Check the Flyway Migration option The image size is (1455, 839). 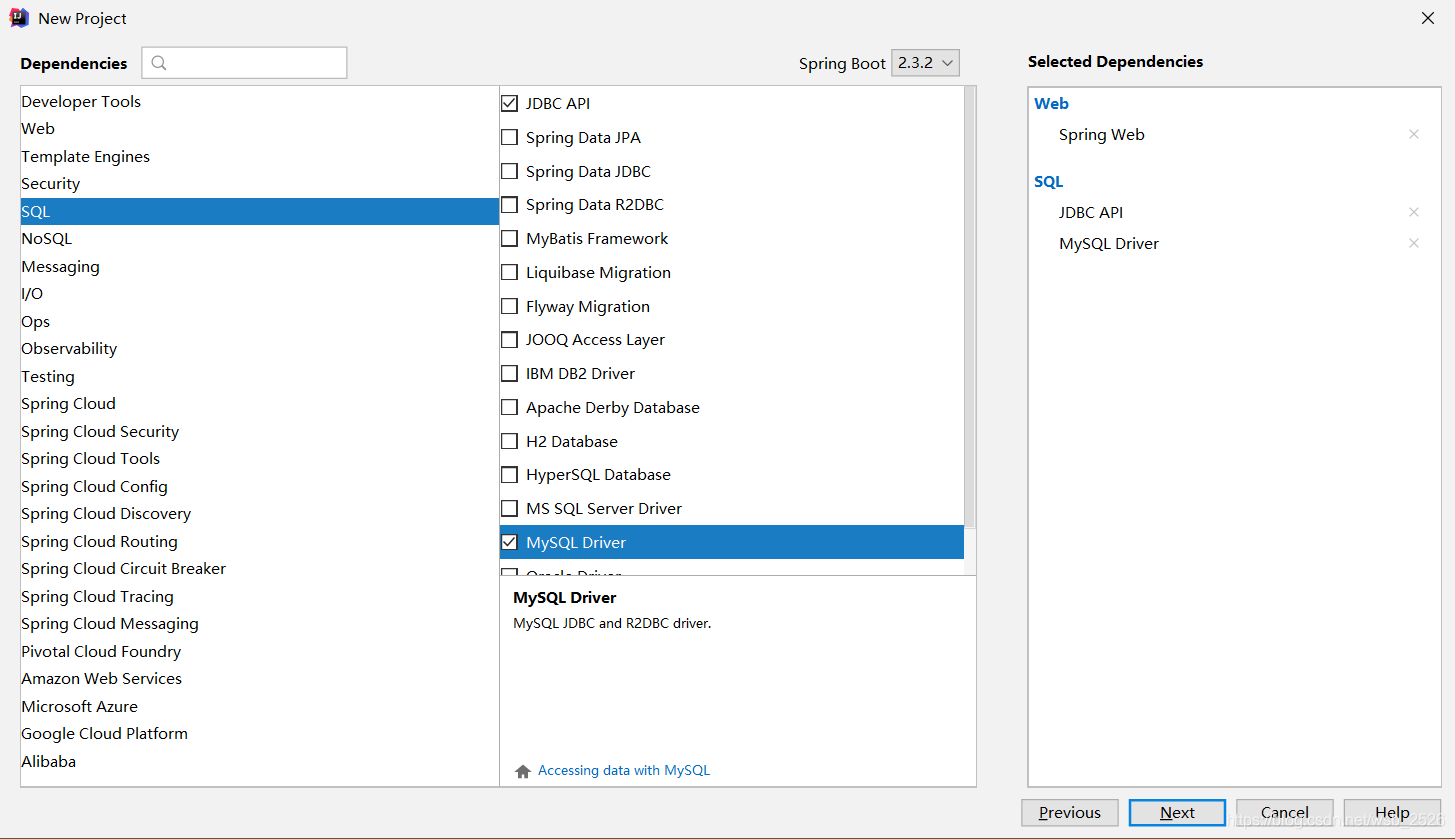[510, 306]
